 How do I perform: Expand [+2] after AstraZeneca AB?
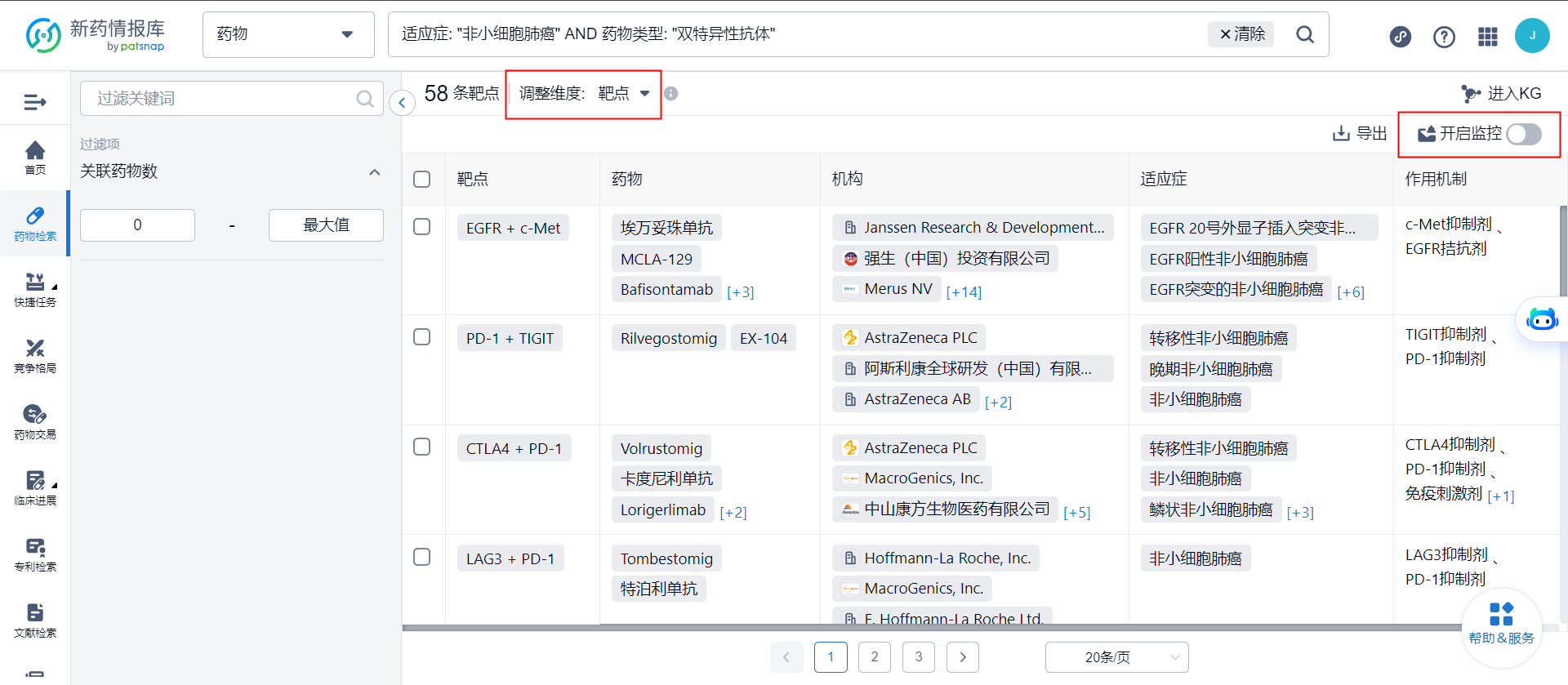point(998,402)
